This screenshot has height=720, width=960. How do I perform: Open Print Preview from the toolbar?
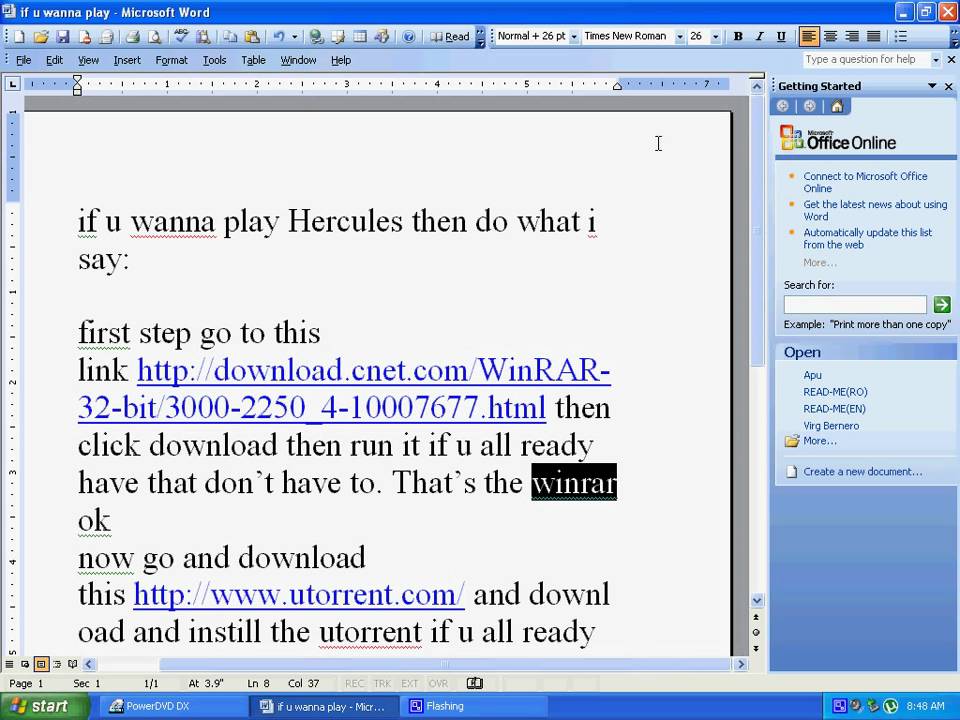[x=154, y=37]
